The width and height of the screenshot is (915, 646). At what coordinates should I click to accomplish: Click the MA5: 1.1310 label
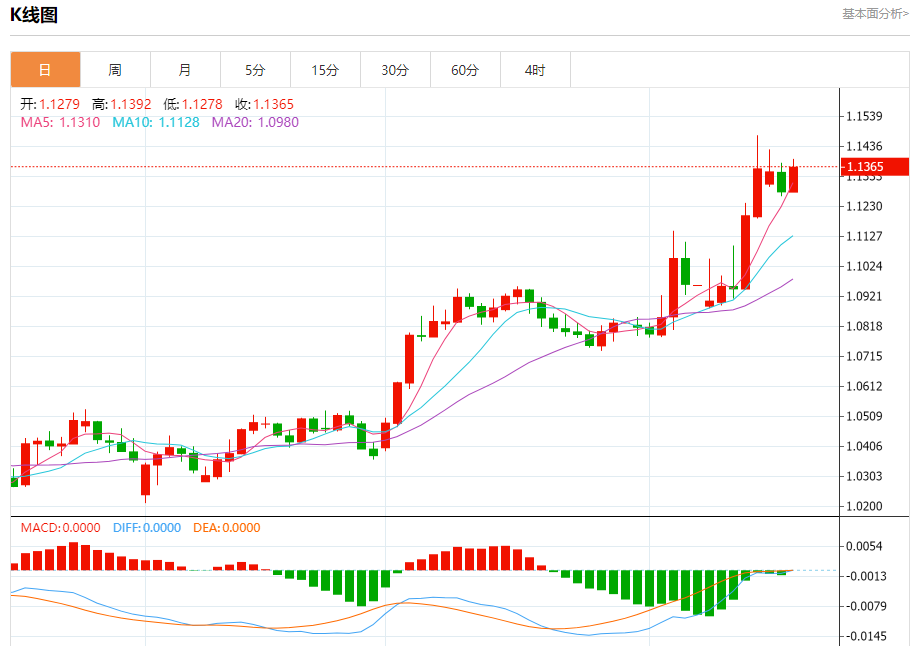pyautogui.click(x=60, y=123)
